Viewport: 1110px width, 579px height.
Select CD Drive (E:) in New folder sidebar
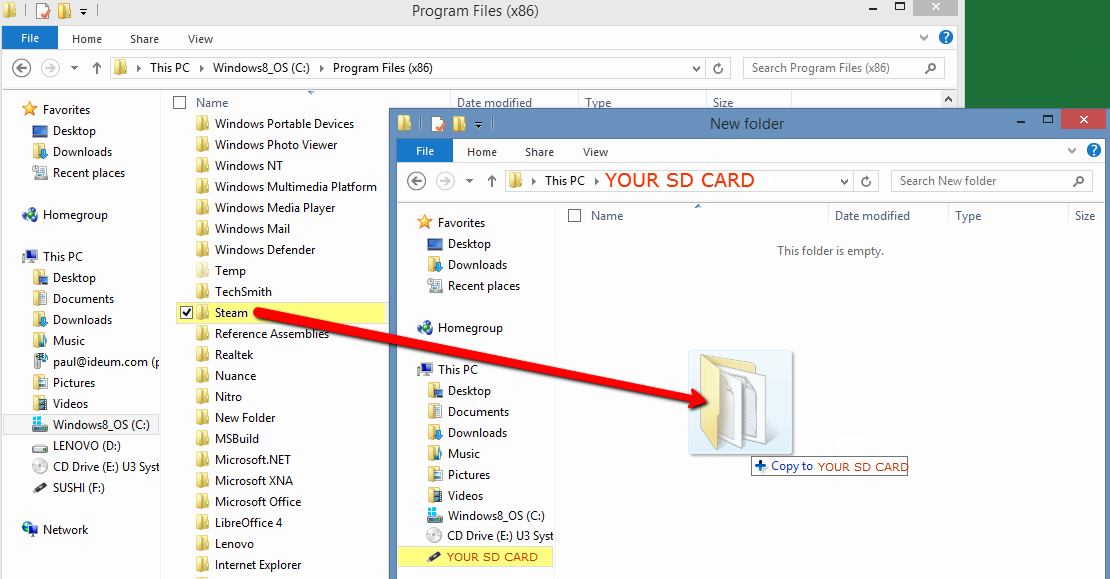pos(490,536)
